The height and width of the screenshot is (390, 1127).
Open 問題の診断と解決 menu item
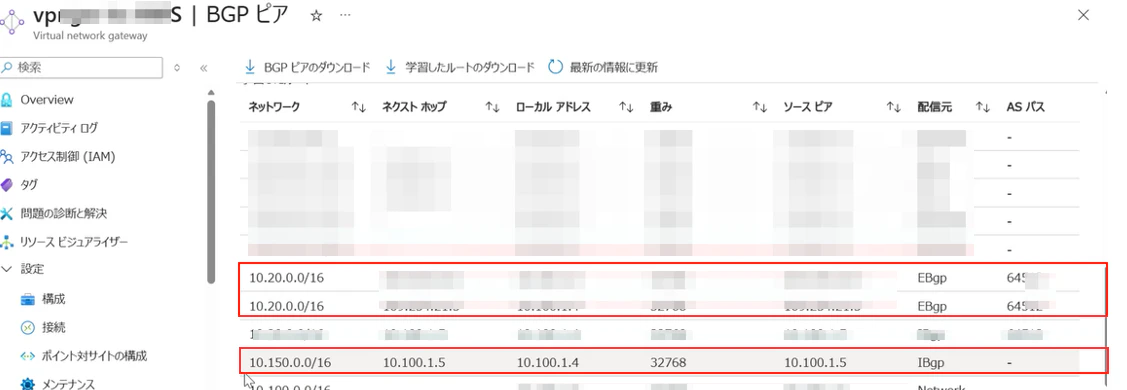[x=63, y=213]
